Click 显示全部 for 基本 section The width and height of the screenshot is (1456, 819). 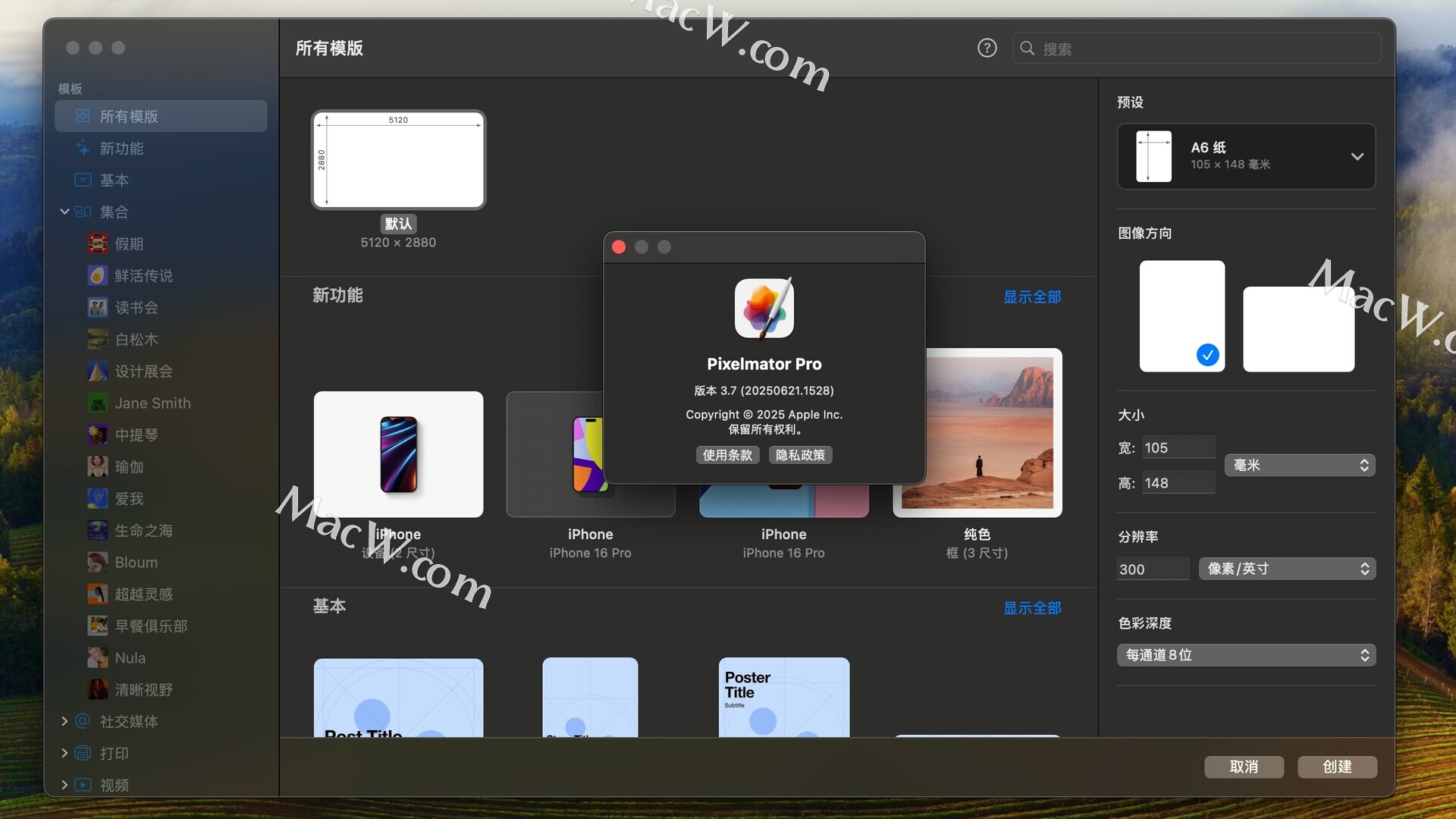[1032, 607]
